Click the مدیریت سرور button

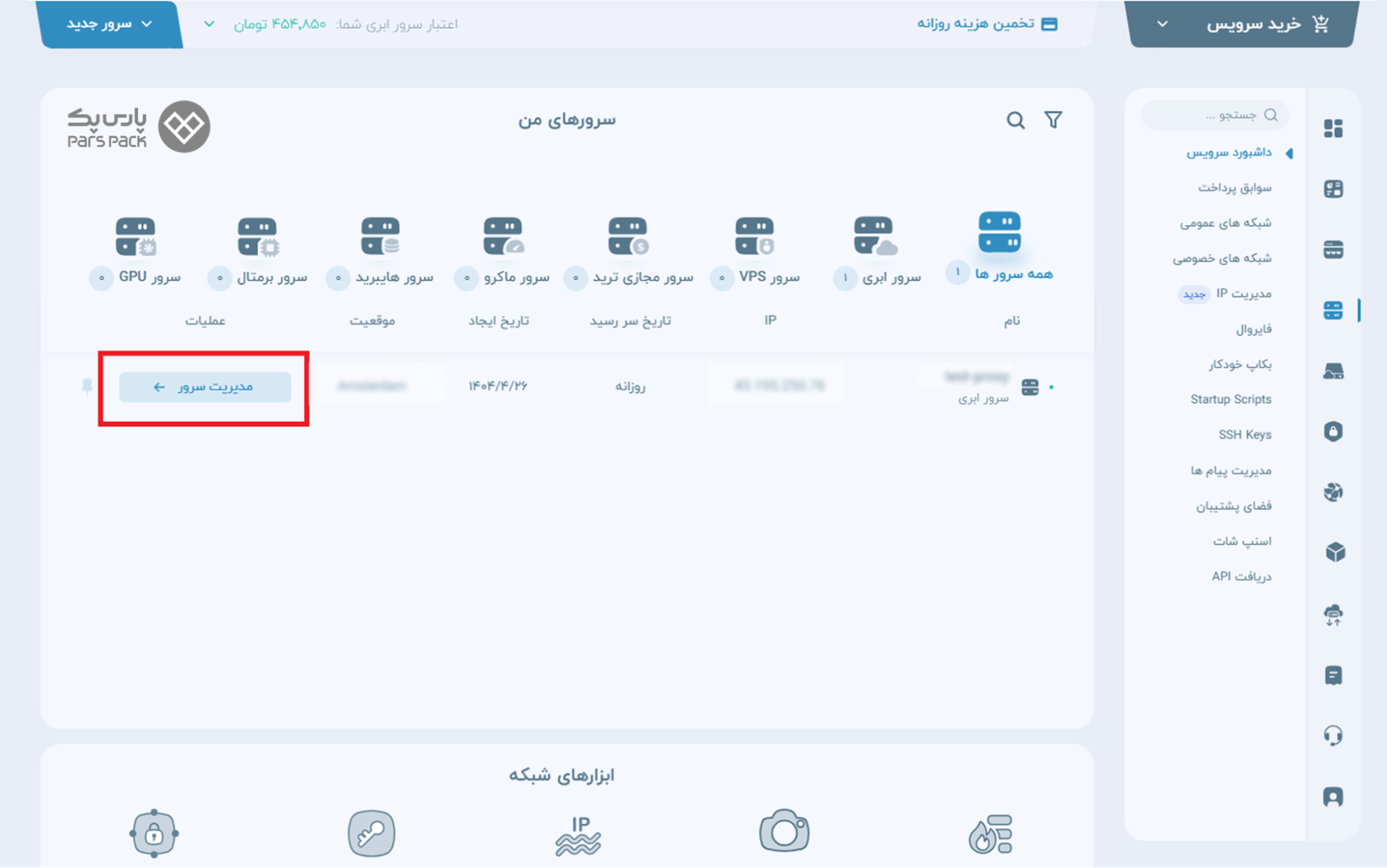205,387
